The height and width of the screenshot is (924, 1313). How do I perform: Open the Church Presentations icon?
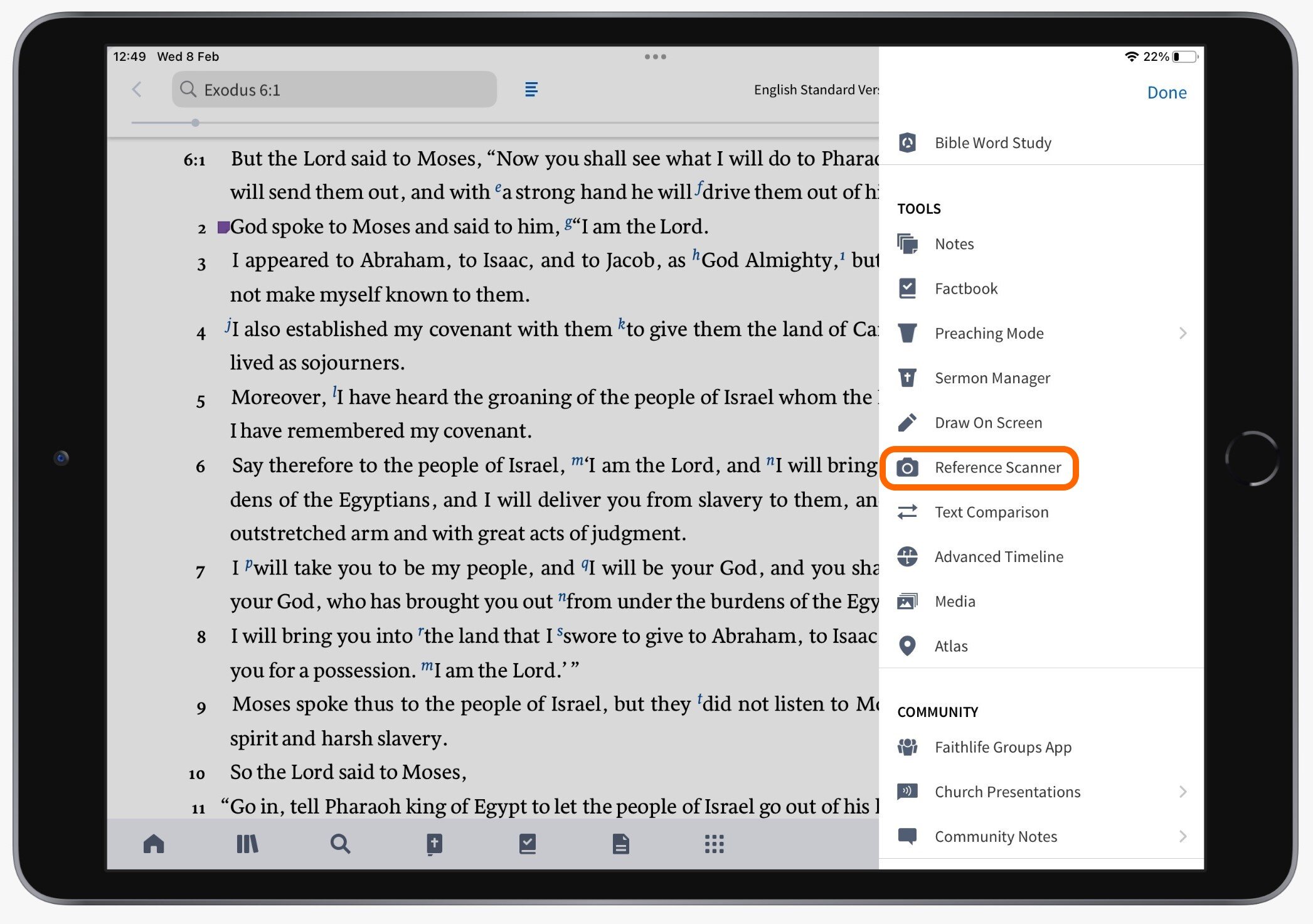[908, 791]
